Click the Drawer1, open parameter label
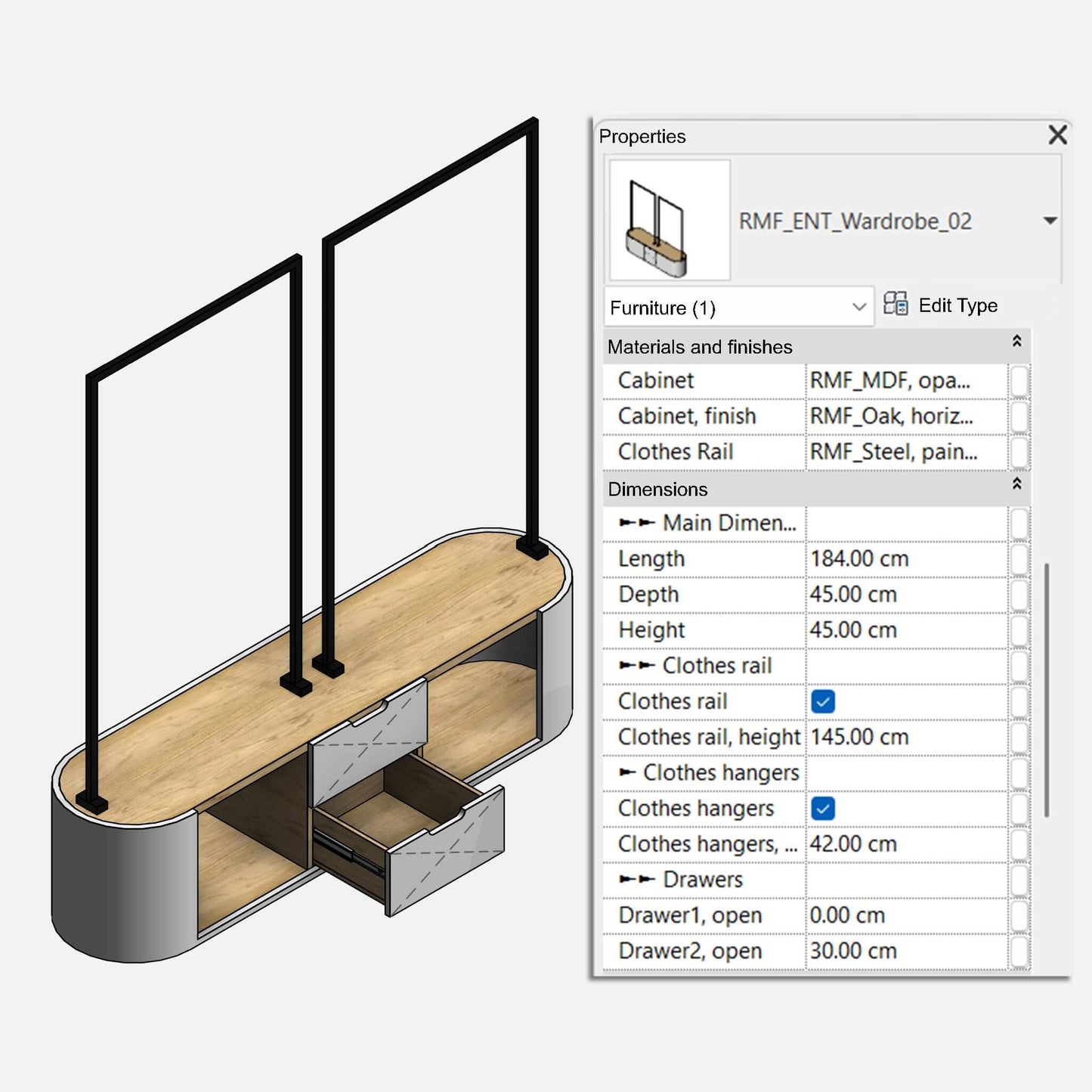Viewport: 1092px width, 1092px height. coord(690,916)
